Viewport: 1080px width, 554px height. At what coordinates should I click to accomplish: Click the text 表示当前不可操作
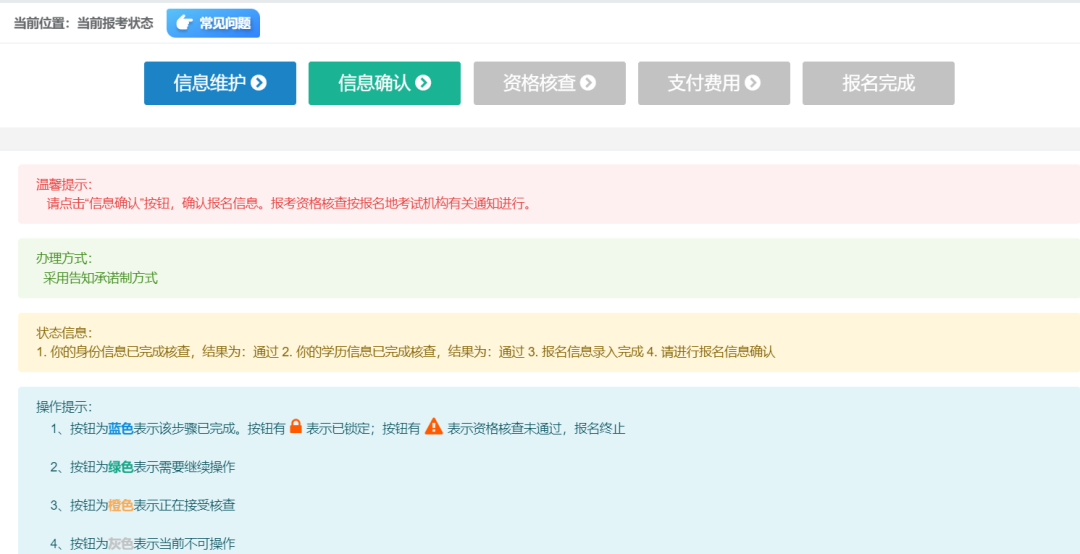pyautogui.click(x=185, y=544)
